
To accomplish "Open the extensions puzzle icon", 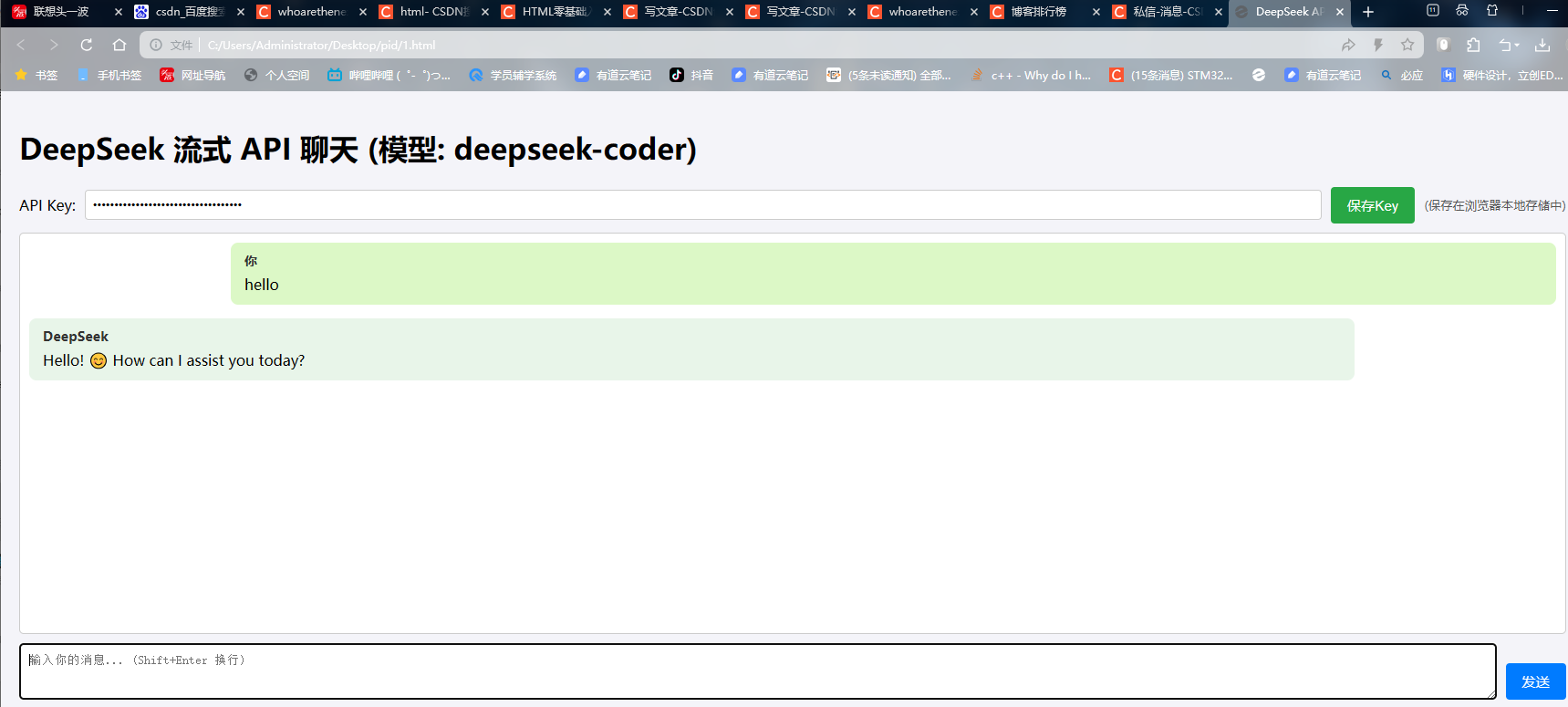I will (x=1473, y=45).
